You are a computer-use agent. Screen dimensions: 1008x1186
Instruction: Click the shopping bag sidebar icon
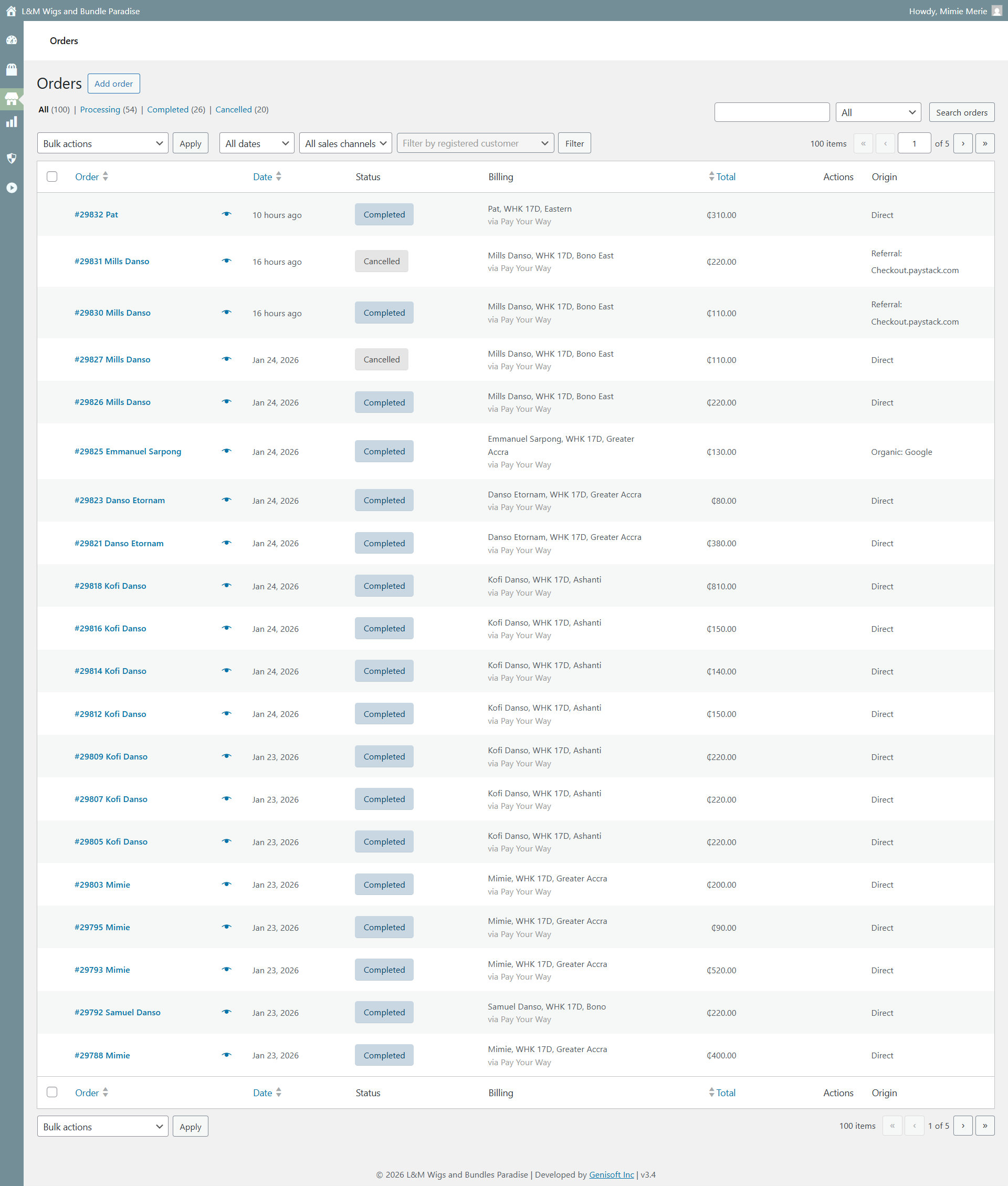point(12,70)
